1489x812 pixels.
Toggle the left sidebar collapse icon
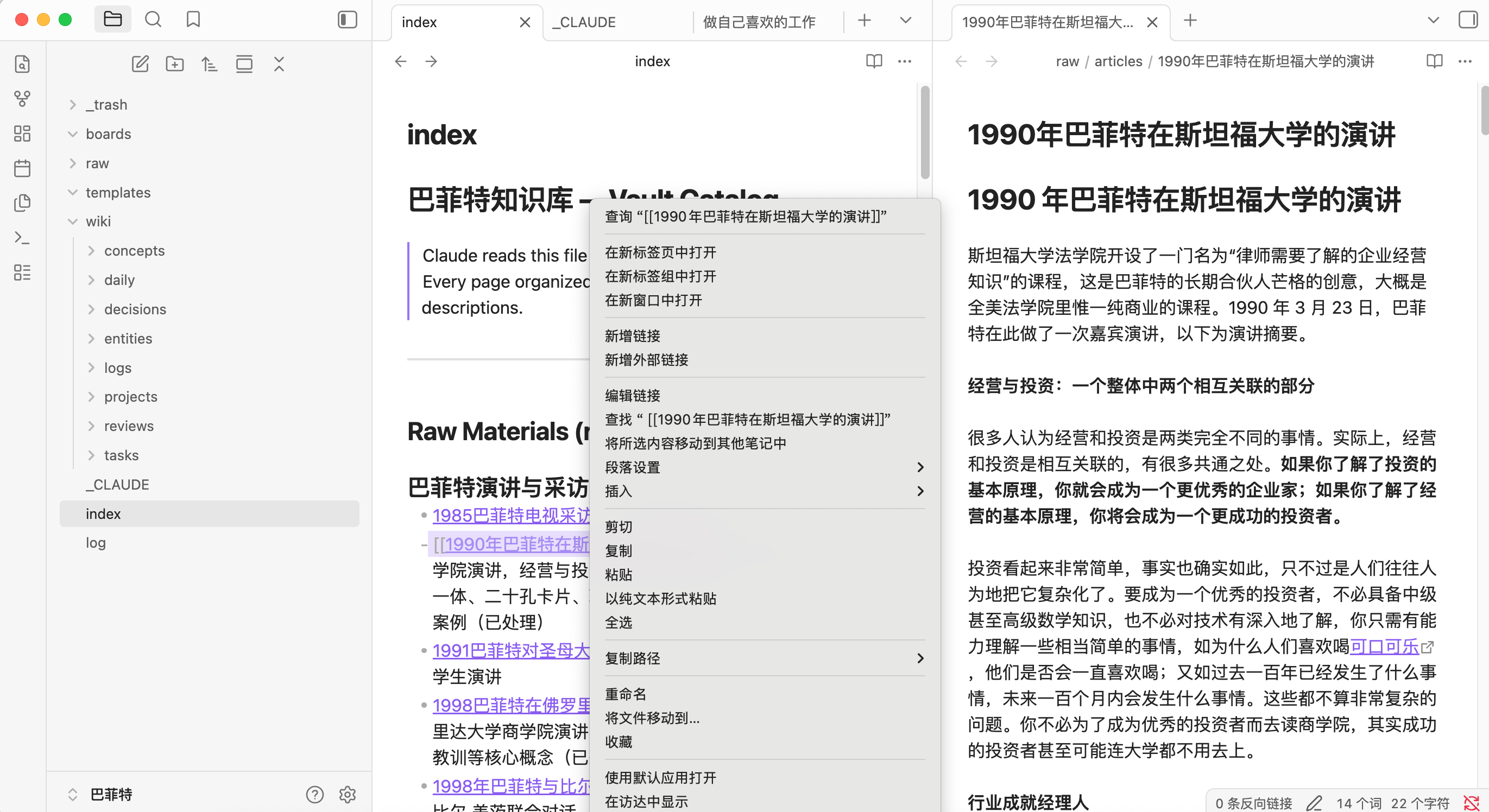click(348, 20)
